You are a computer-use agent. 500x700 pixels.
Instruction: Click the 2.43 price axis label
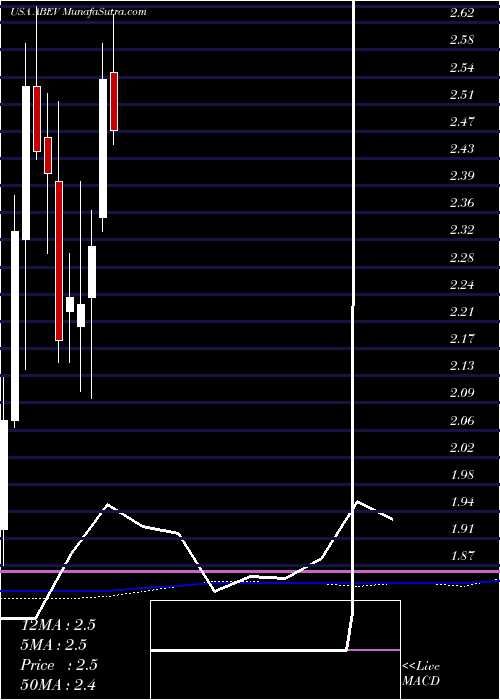click(x=462, y=148)
